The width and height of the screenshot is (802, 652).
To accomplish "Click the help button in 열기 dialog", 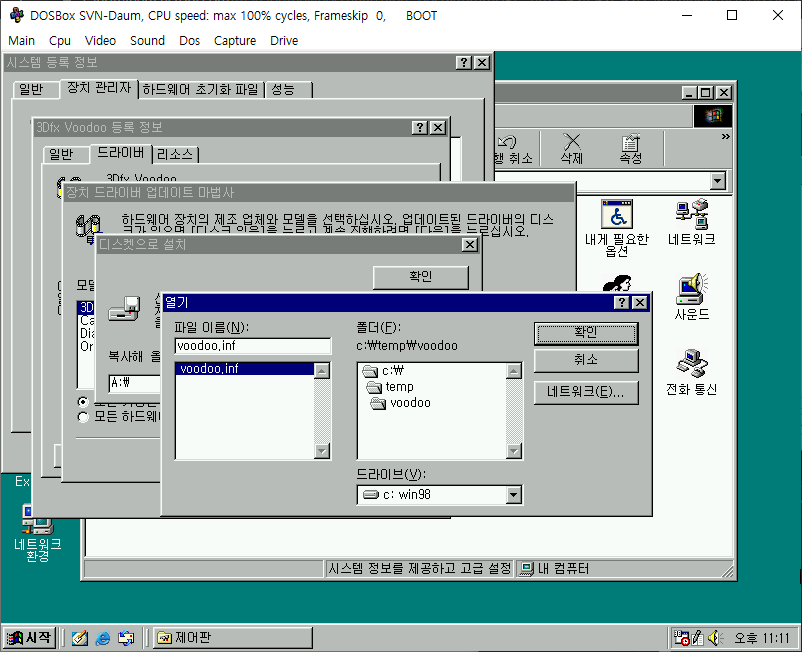I will coord(621,303).
